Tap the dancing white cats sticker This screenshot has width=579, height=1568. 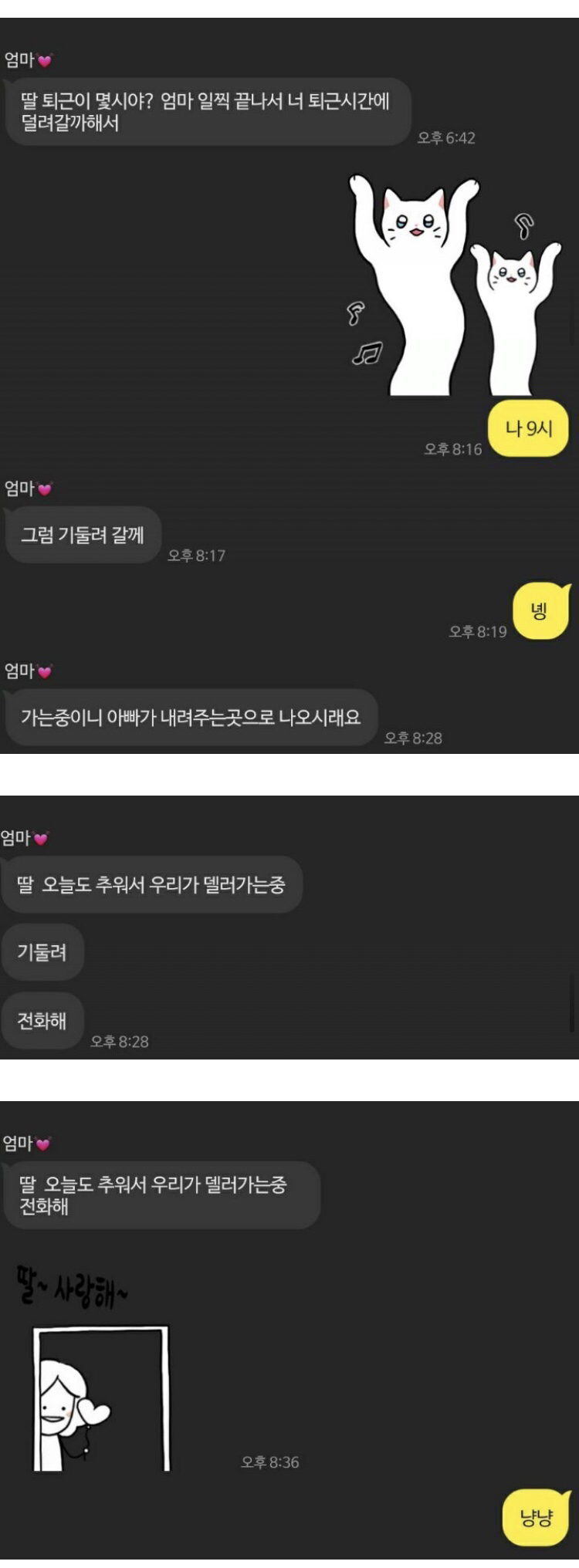[x=455, y=286]
